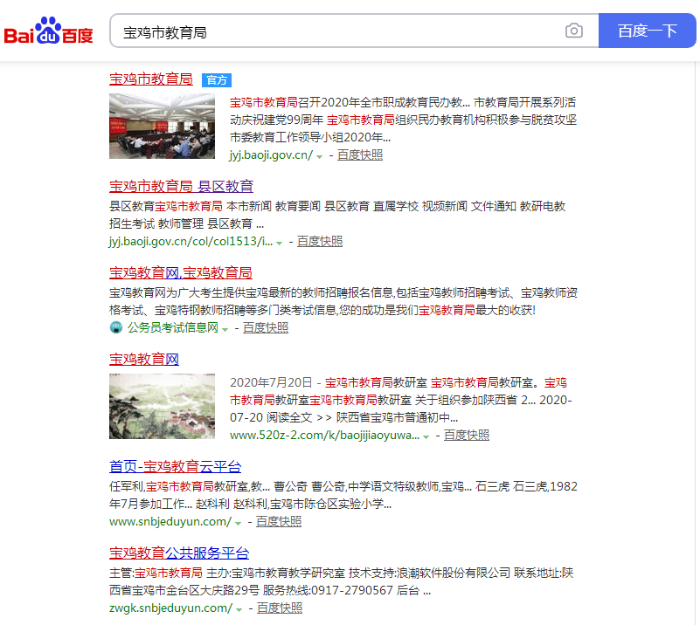The image size is (700, 625).
Task: Open 宝鸡教育网,宝鸡教育局 result title
Action: pos(181,273)
